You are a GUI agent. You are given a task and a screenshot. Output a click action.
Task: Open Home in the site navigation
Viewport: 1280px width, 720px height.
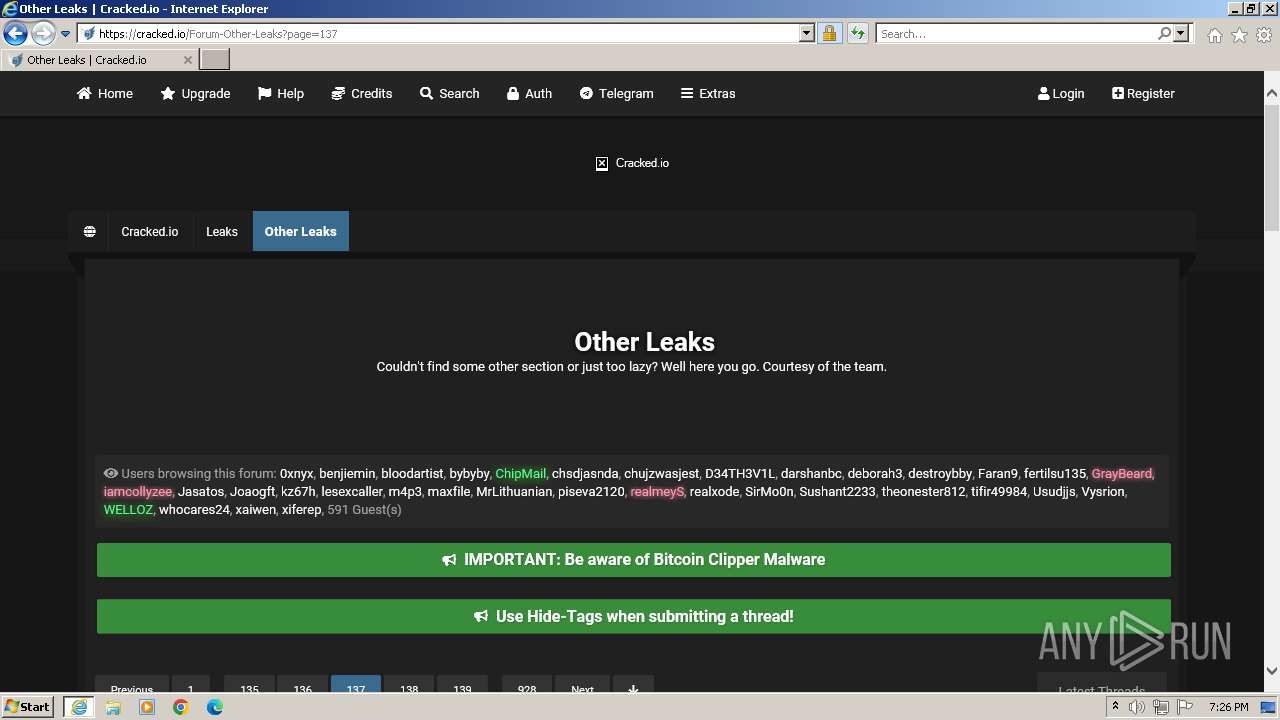(x=105, y=93)
